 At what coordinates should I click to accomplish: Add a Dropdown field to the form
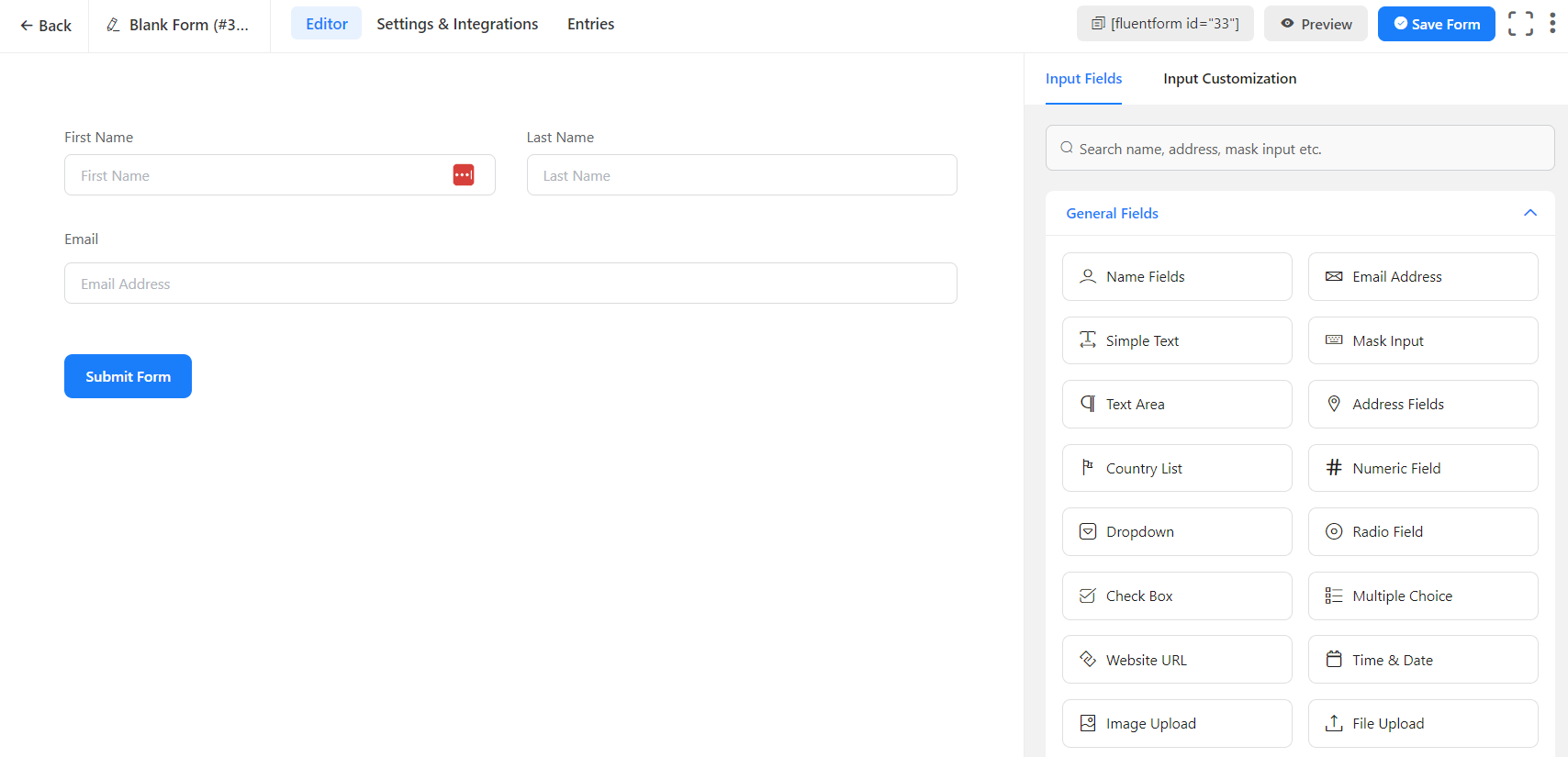pyautogui.click(x=1177, y=532)
